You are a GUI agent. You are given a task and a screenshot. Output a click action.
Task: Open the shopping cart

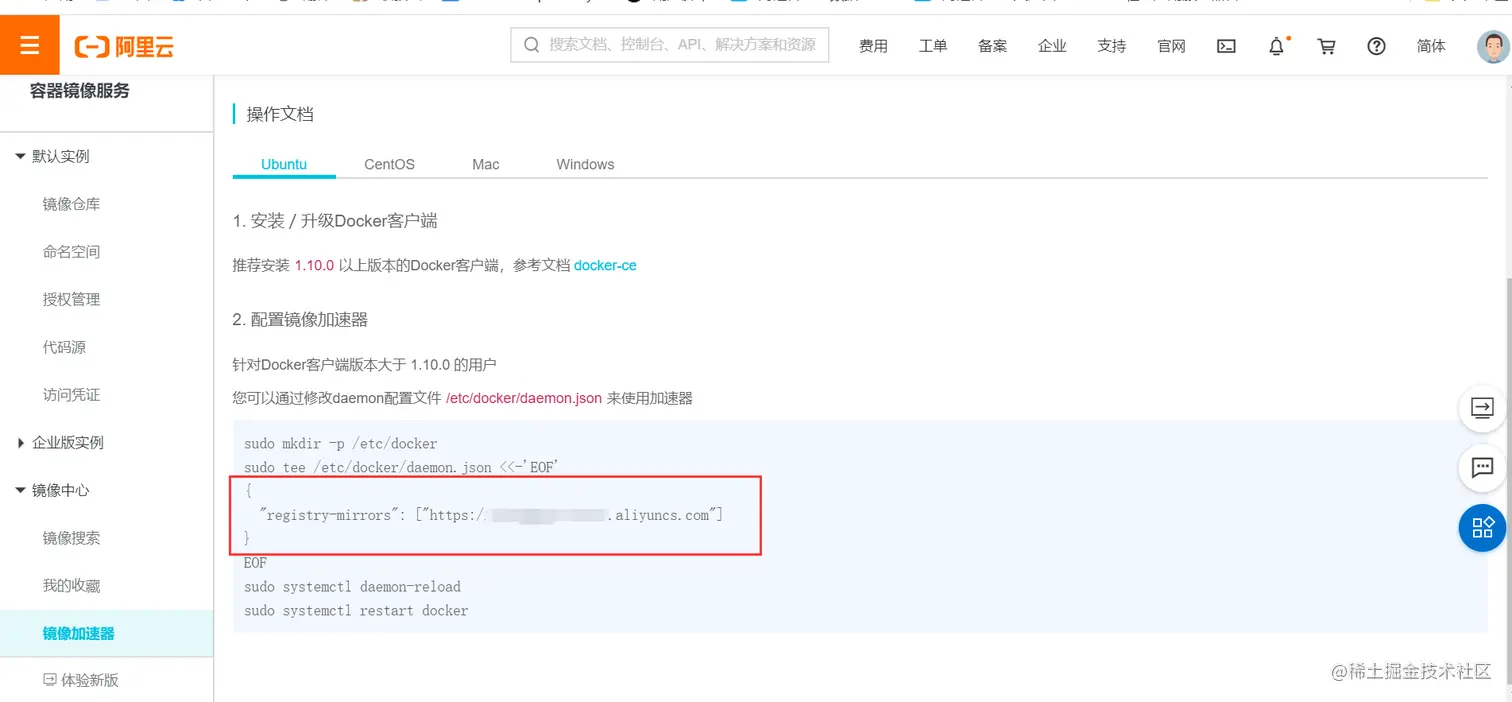point(1327,46)
